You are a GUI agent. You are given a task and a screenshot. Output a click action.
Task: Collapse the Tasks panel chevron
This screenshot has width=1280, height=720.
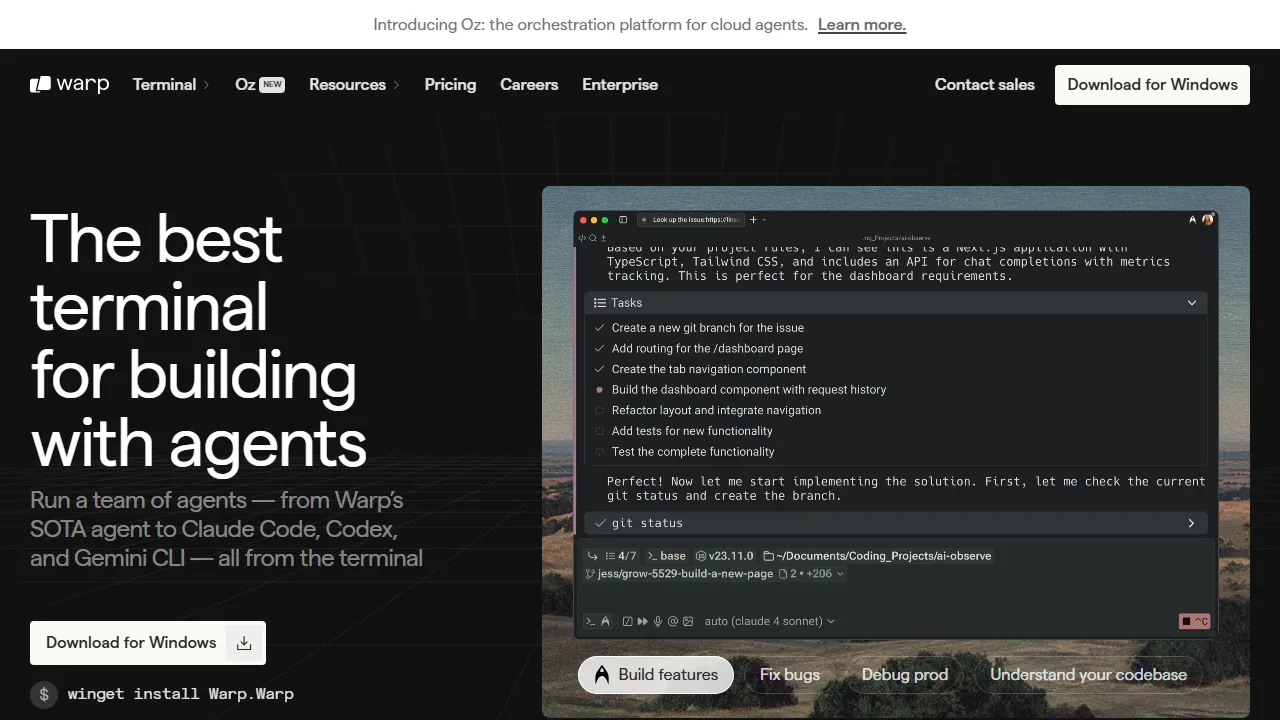click(x=1191, y=303)
